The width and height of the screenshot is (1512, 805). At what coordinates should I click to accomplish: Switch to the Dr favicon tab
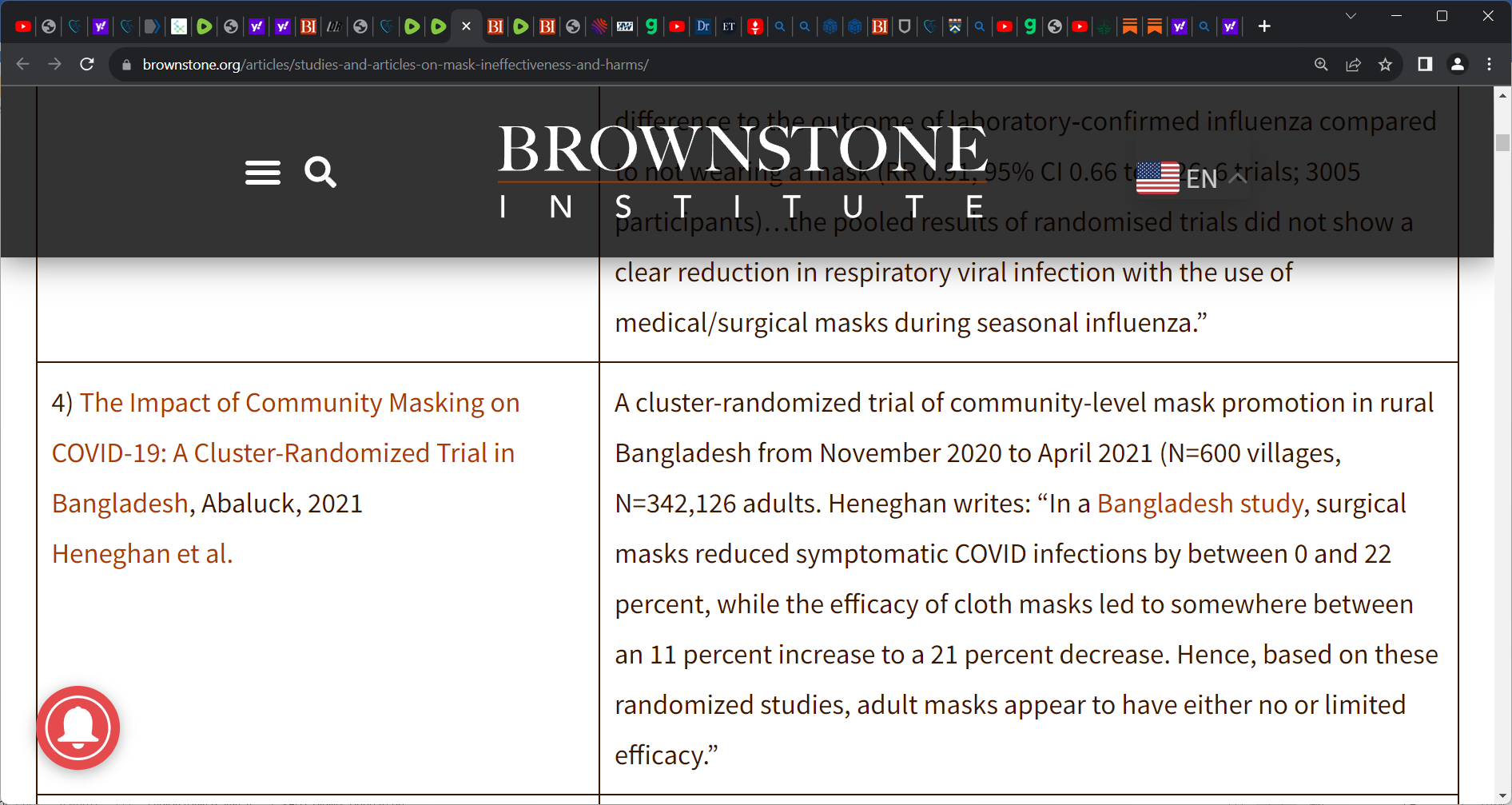point(703,26)
